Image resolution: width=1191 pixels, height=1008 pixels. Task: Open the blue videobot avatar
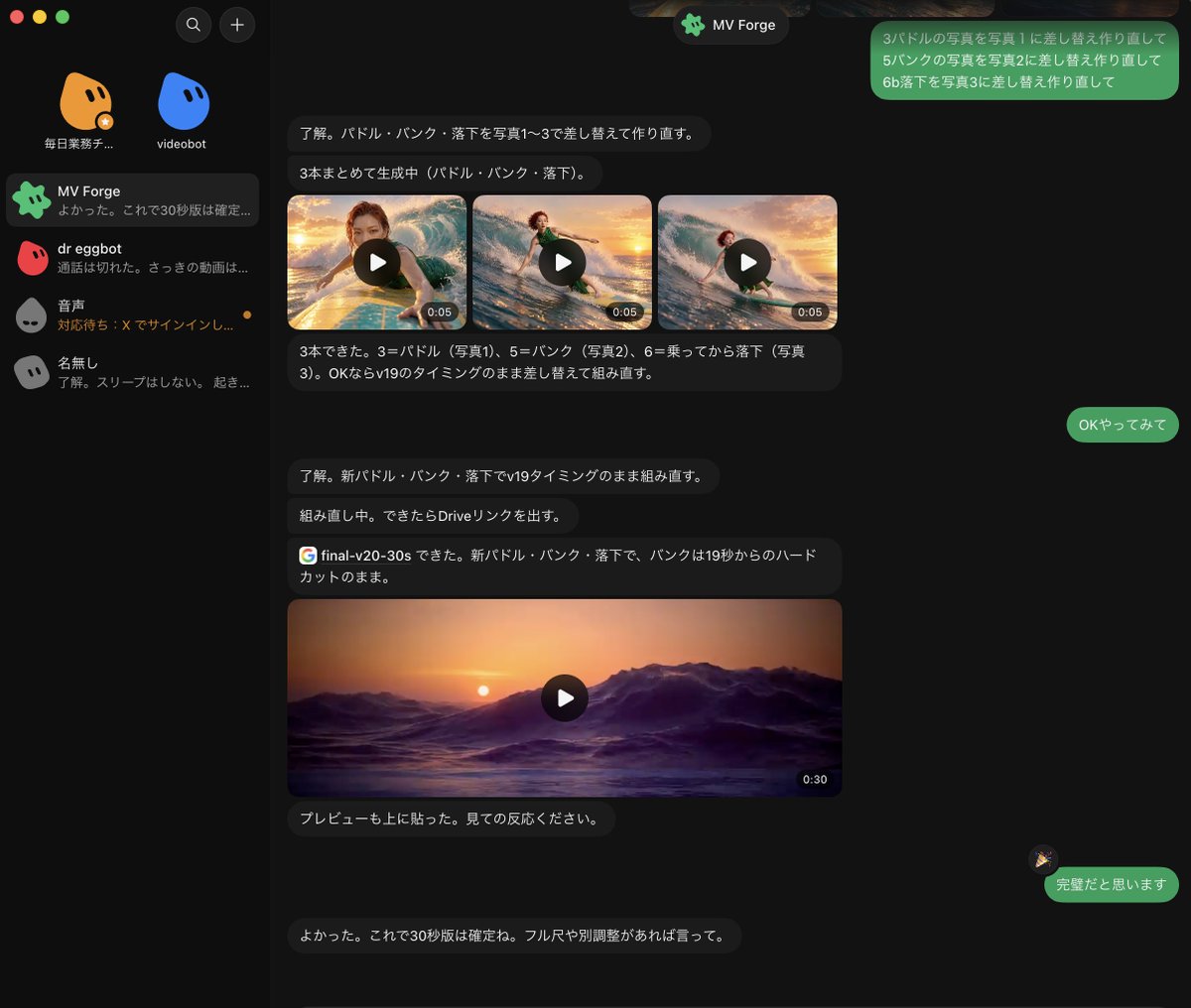click(184, 101)
